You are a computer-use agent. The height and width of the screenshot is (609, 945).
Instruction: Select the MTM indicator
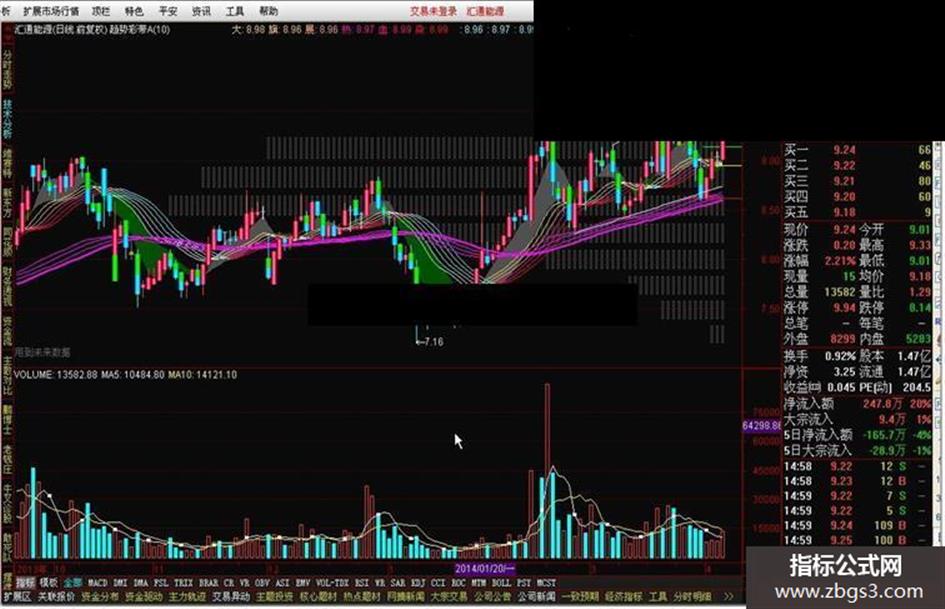click(x=479, y=583)
